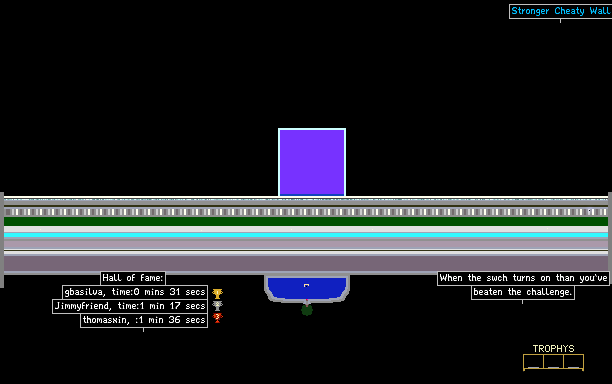Select the first empty trophy slot

534,361
